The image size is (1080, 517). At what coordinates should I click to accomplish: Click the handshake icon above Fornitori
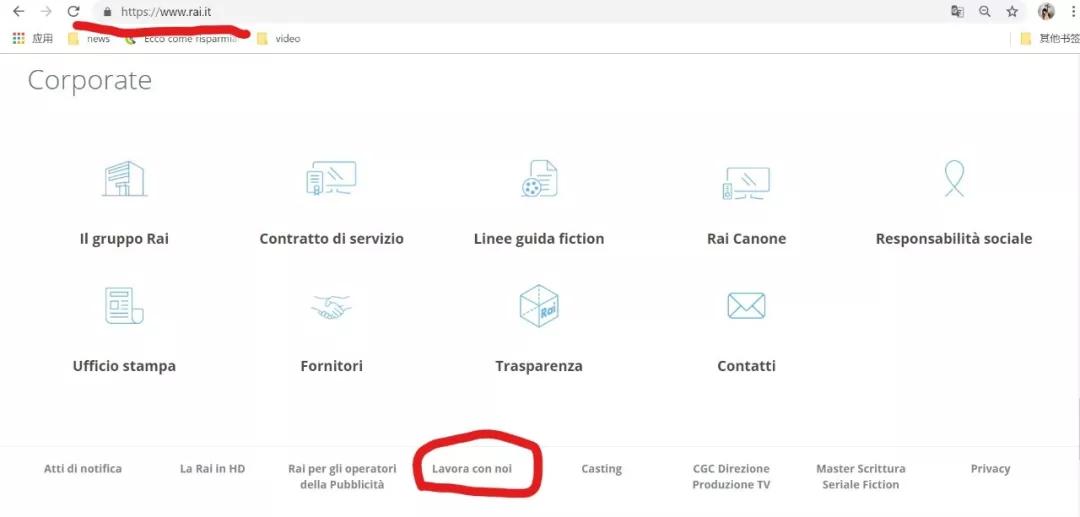331,307
